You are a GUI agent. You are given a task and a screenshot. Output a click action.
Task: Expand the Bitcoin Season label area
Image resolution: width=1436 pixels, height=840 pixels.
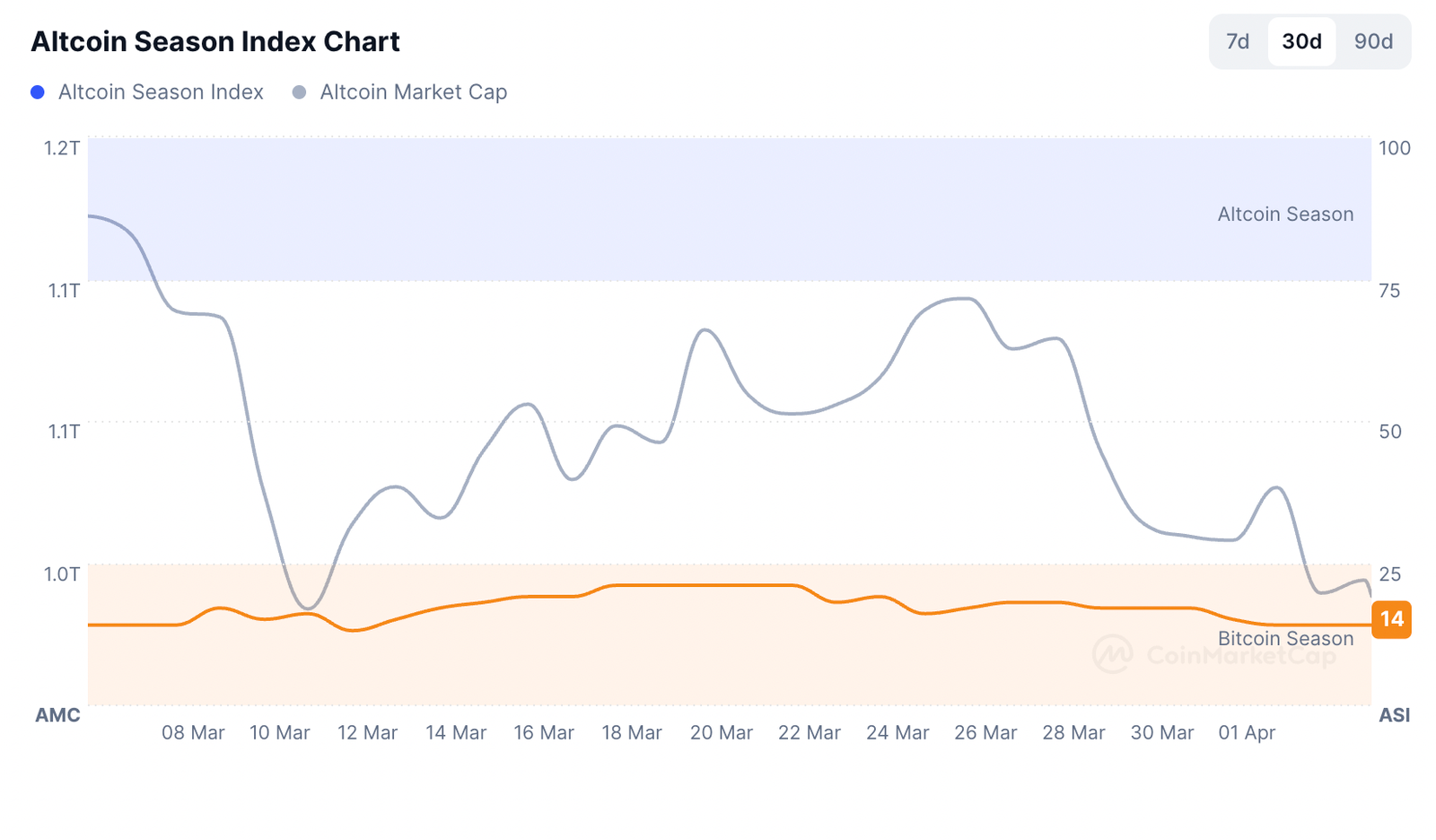click(x=1286, y=638)
